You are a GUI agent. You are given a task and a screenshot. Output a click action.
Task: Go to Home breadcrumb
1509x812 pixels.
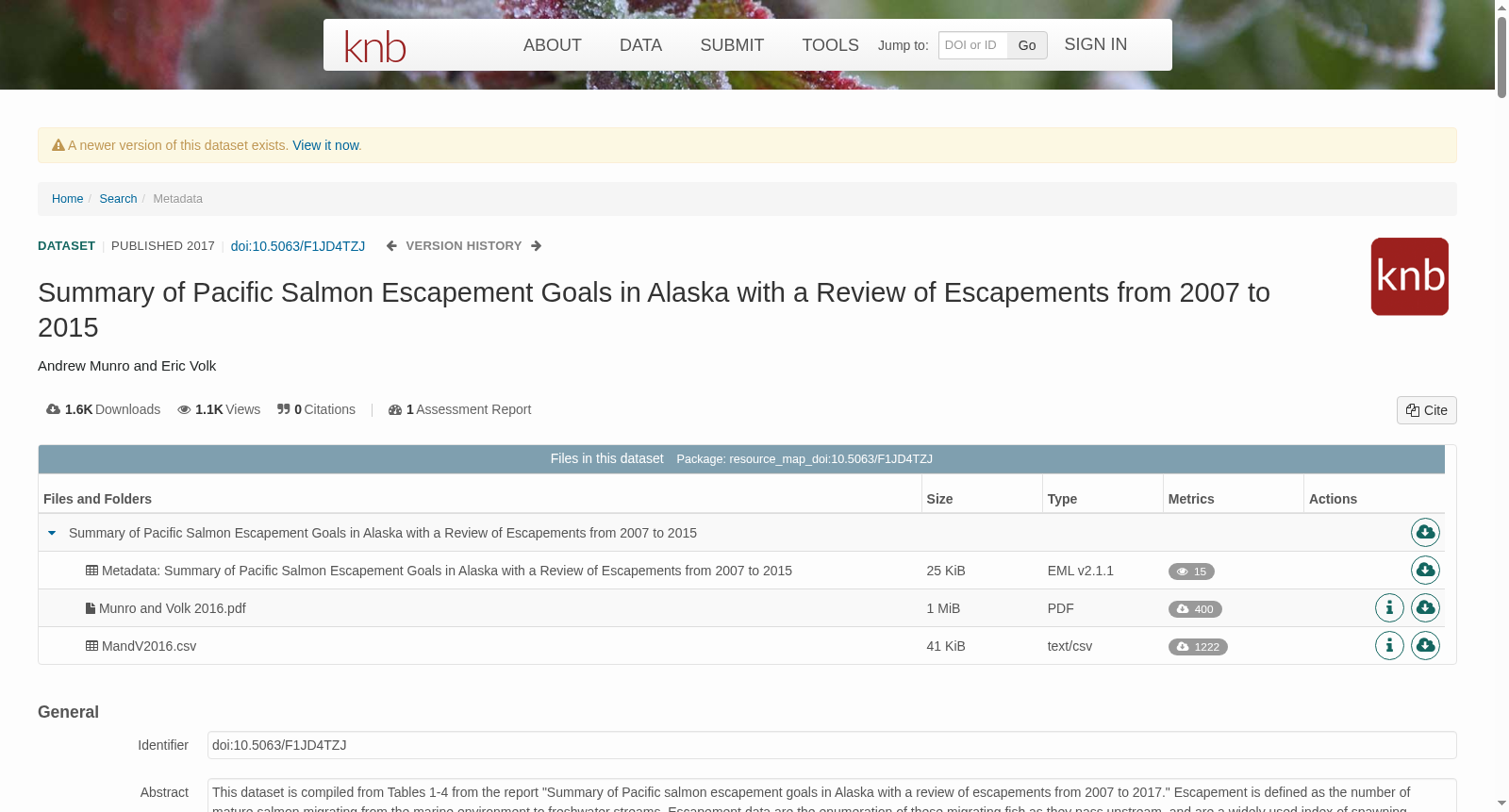coord(67,199)
